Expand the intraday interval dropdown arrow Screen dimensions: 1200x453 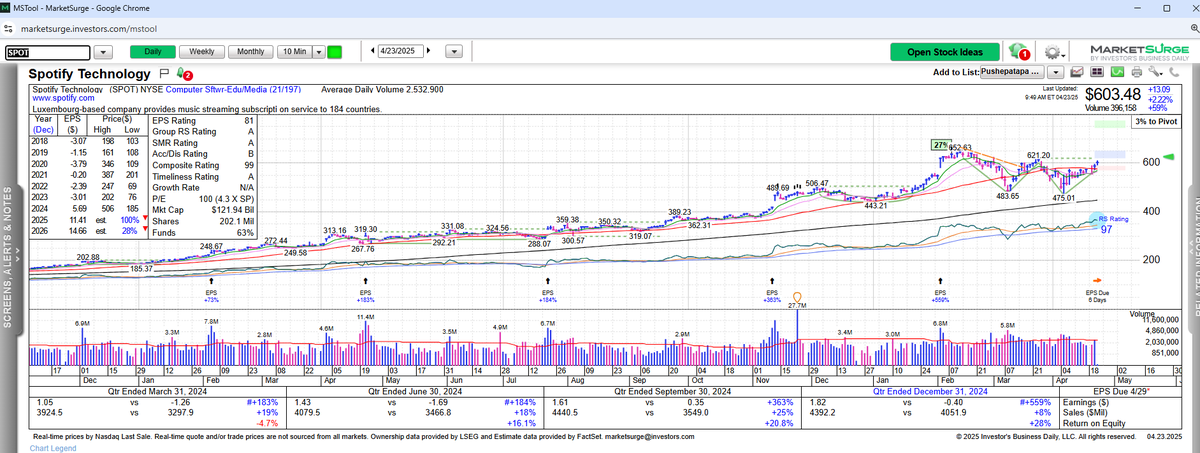318,51
